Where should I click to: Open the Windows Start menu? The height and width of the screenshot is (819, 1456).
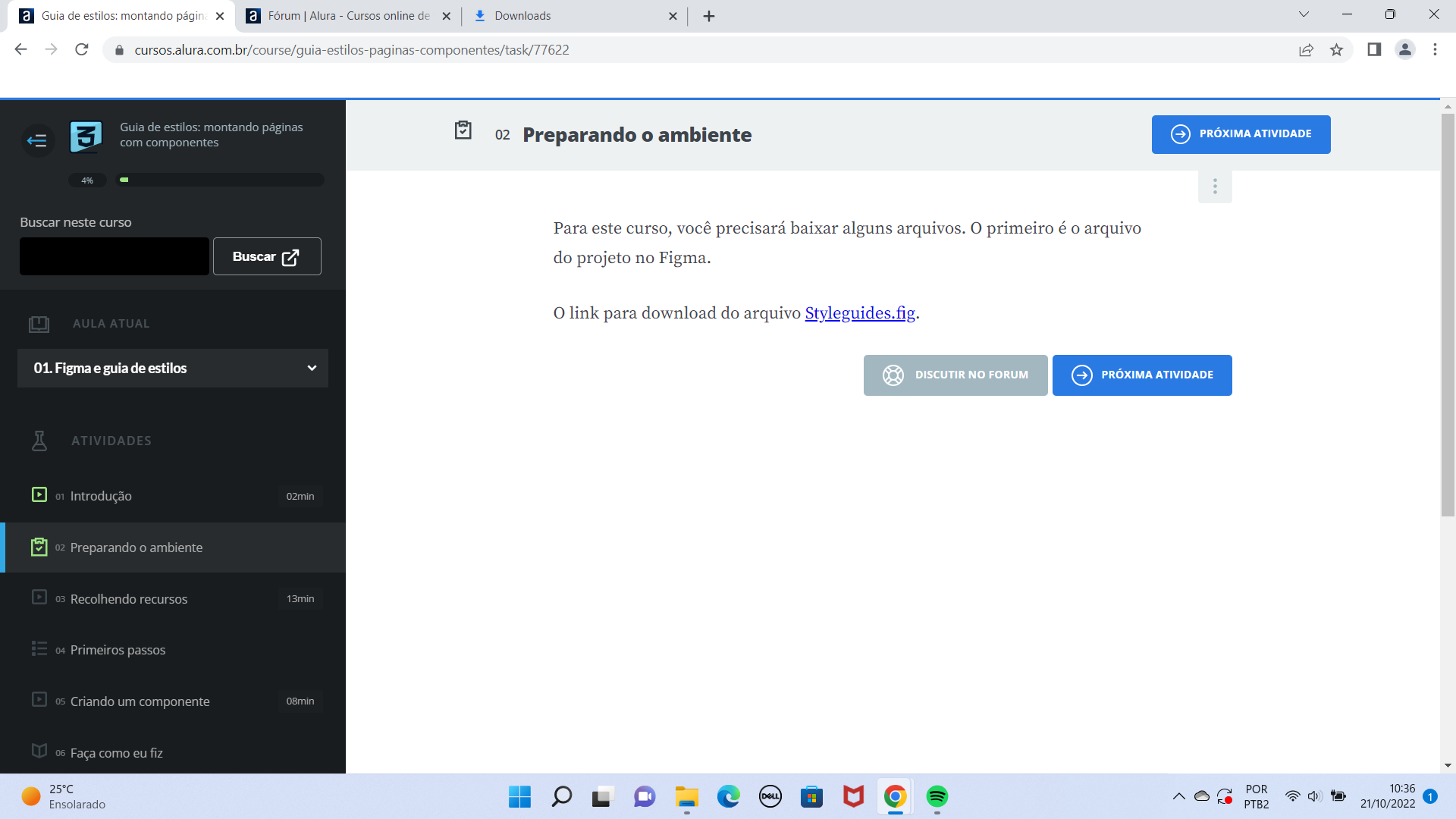coord(519,797)
